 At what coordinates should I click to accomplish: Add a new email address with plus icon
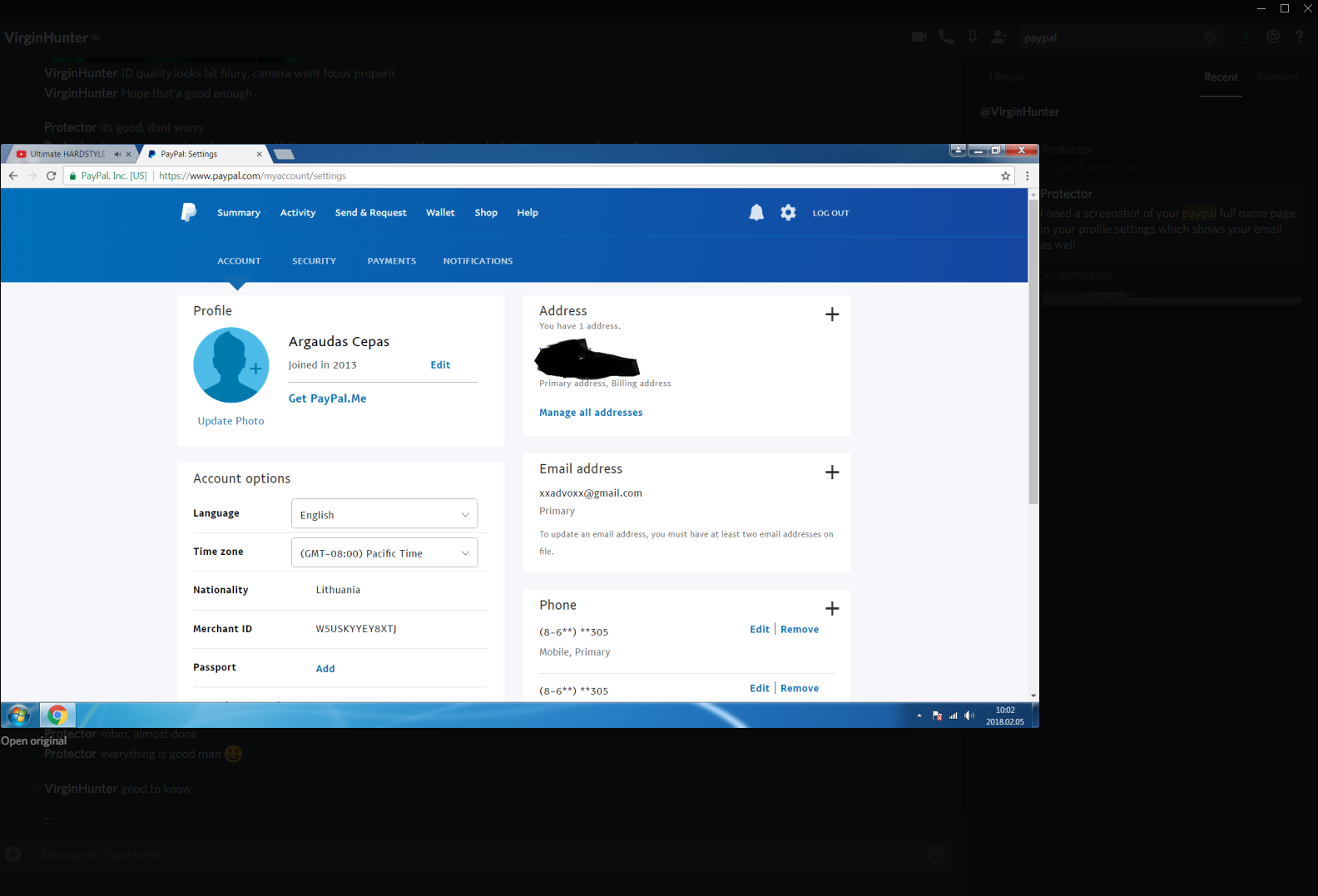832,473
